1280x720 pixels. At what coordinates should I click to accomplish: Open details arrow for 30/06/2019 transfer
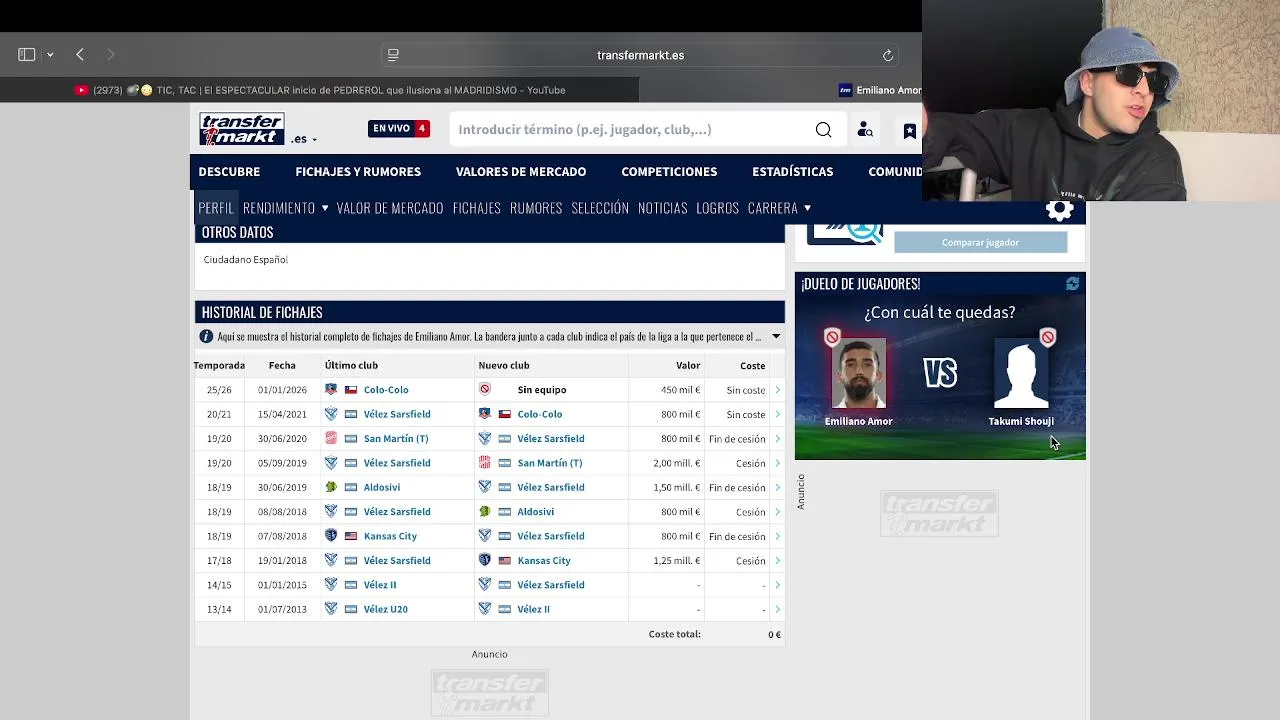[x=777, y=488]
